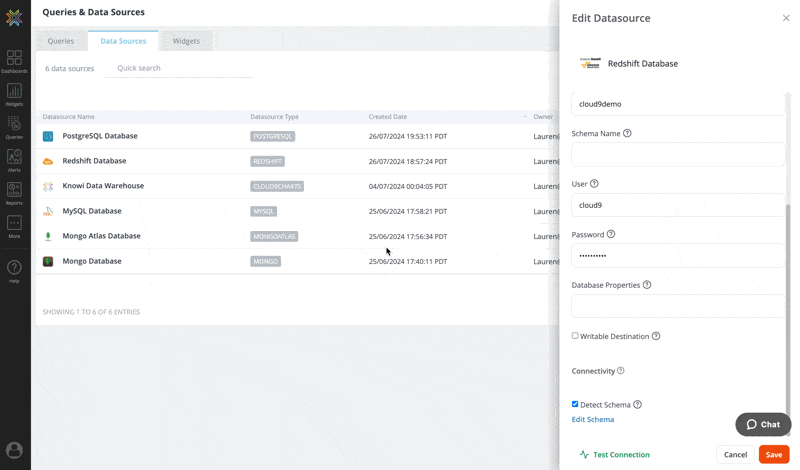Uncheck the Detect Schema checkbox
800x470 pixels.
pos(575,404)
